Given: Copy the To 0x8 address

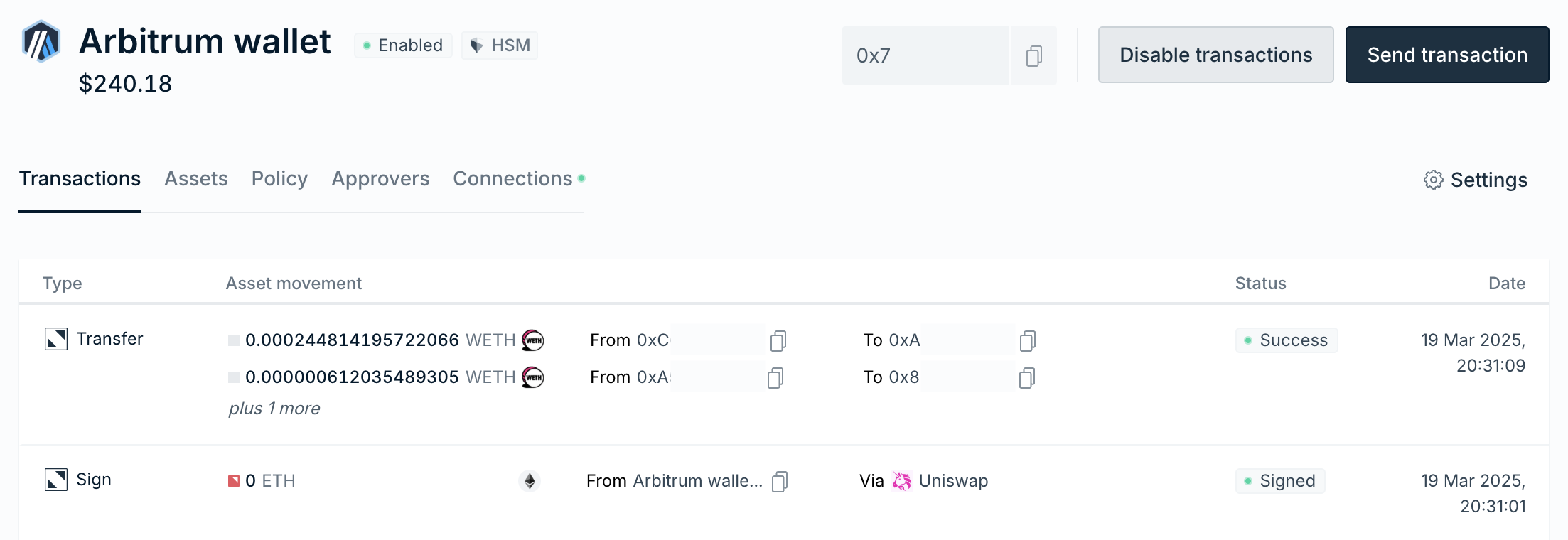Looking at the screenshot, I should [x=1026, y=378].
